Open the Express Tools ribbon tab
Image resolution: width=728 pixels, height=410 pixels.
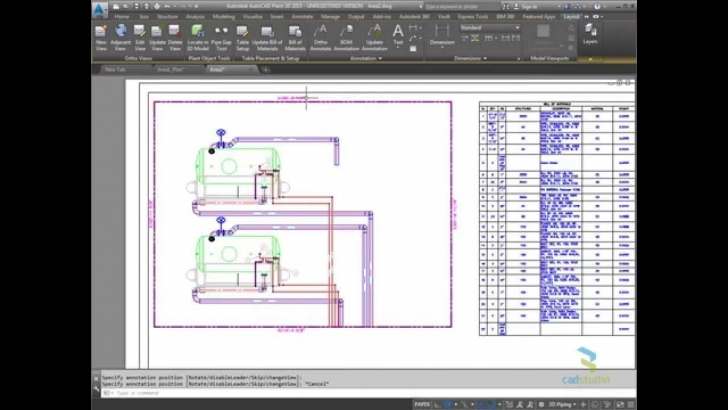click(473, 17)
